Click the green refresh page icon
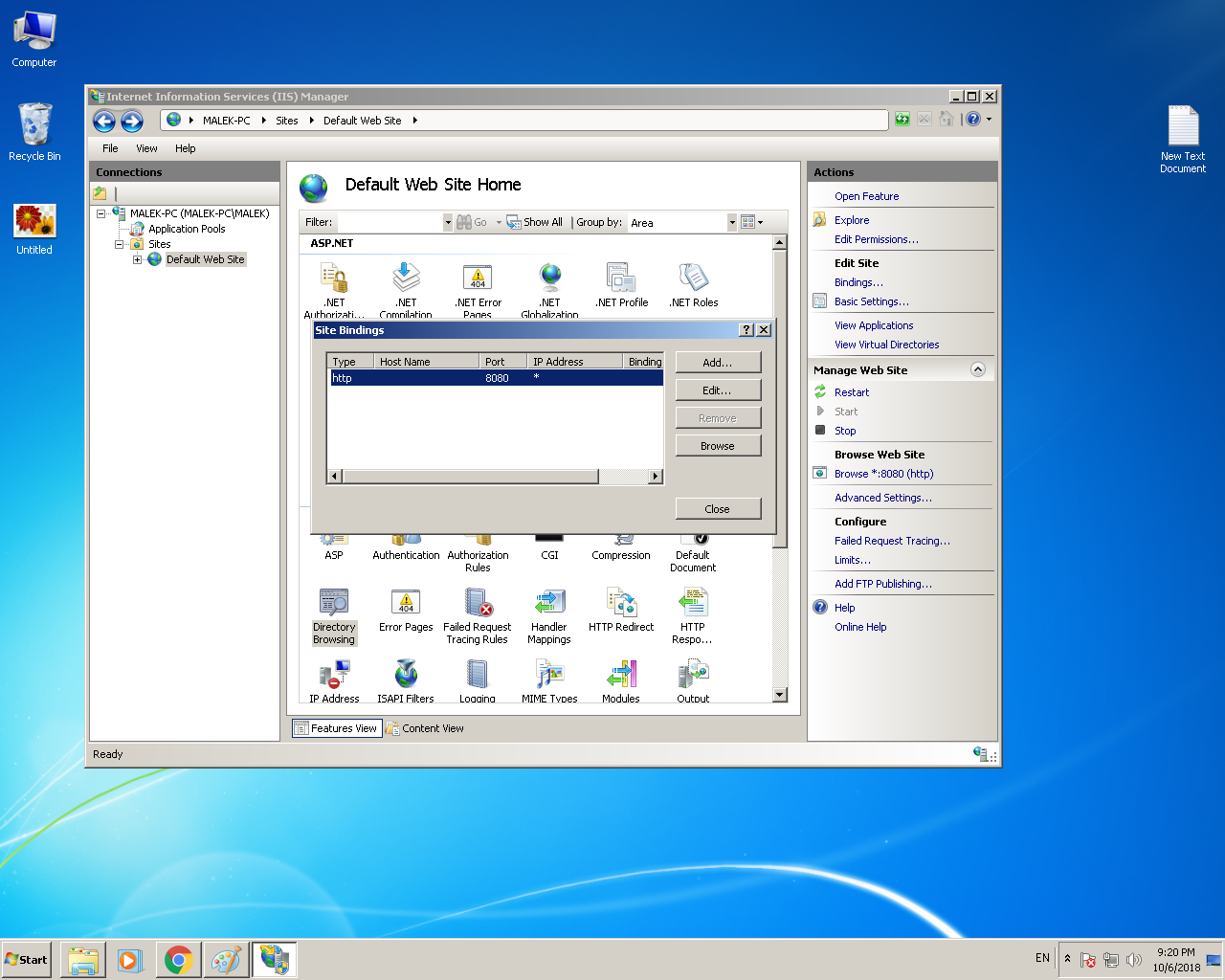Screen dimensions: 1225x980 tap(902, 120)
